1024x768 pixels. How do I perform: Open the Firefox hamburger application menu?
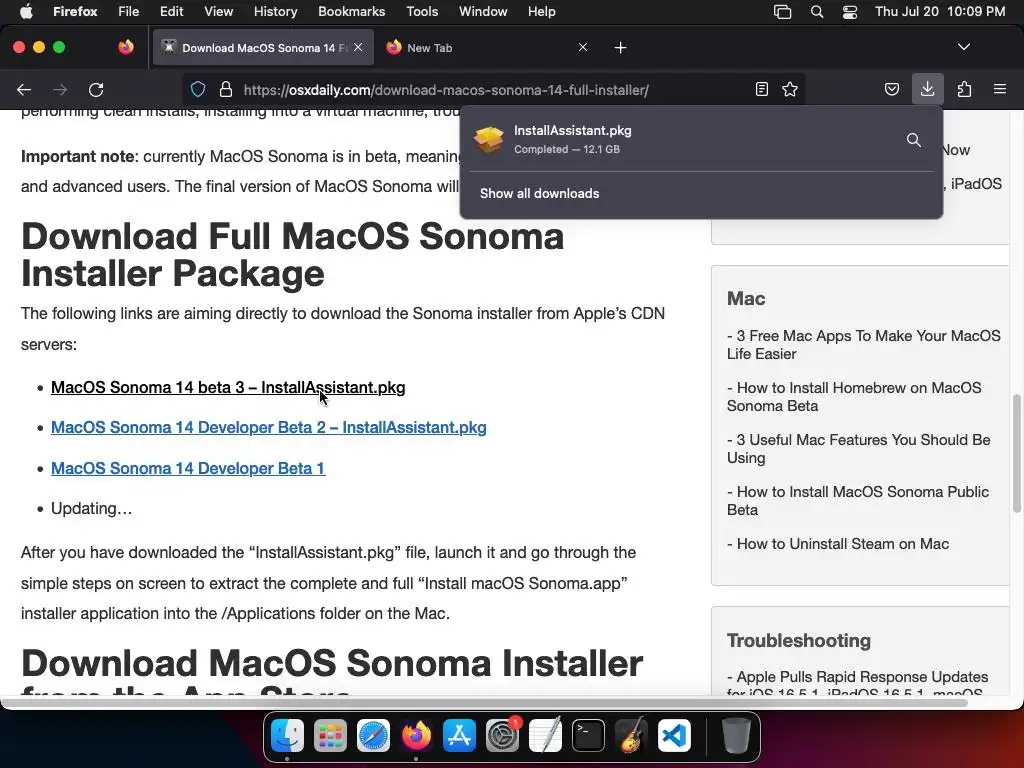(x=1000, y=89)
